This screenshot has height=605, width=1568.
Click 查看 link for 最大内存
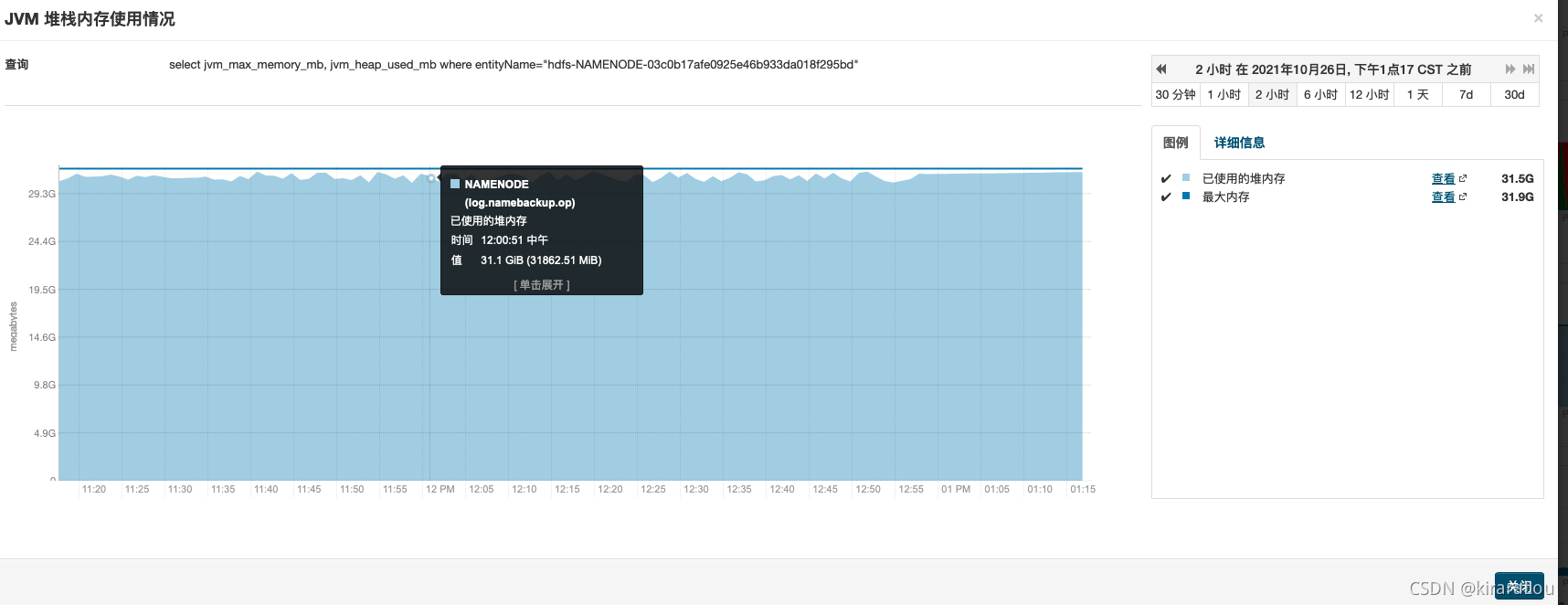pyautogui.click(x=1443, y=197)
